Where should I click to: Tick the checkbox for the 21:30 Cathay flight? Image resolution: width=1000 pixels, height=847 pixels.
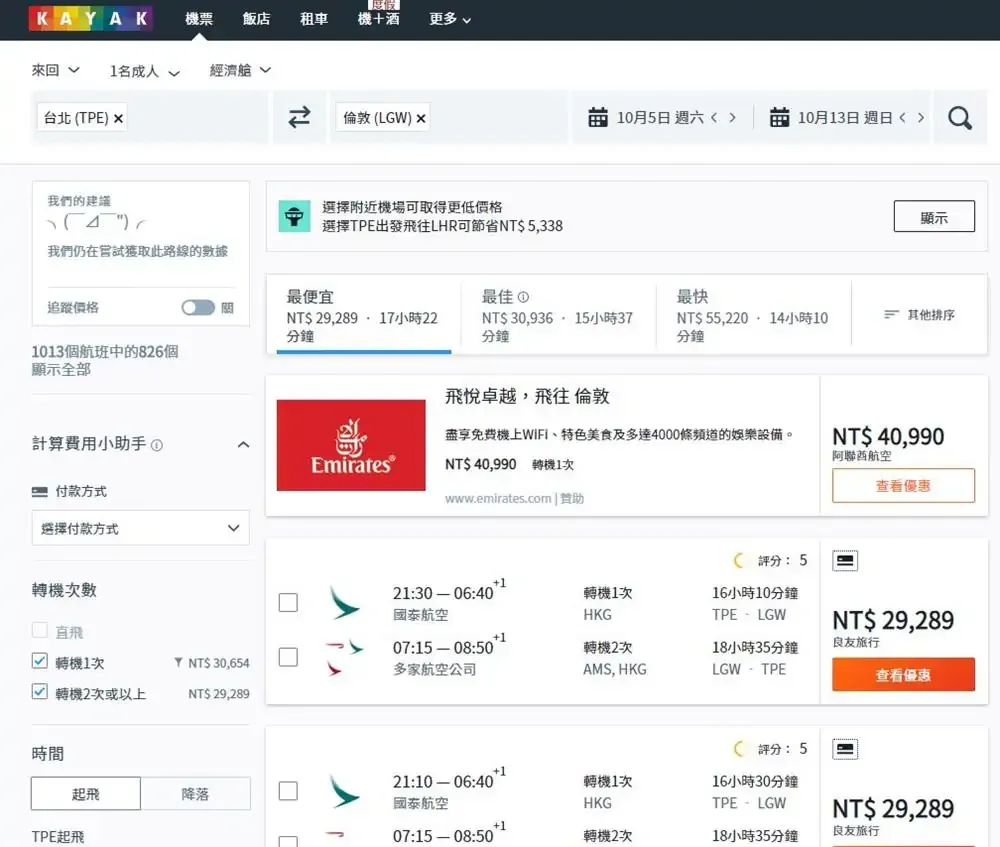click(288, 602)
